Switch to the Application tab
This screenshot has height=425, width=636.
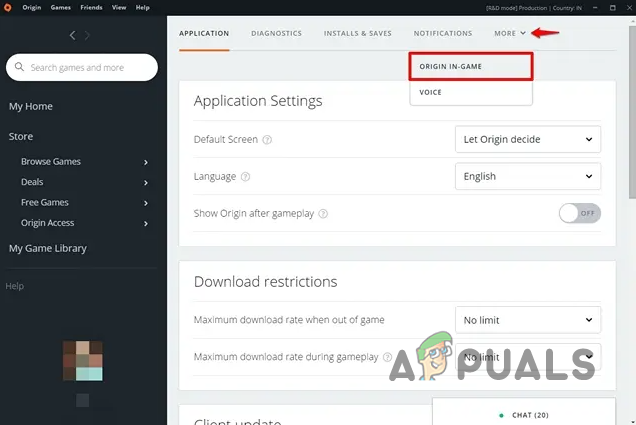click(x=204, y=33)
